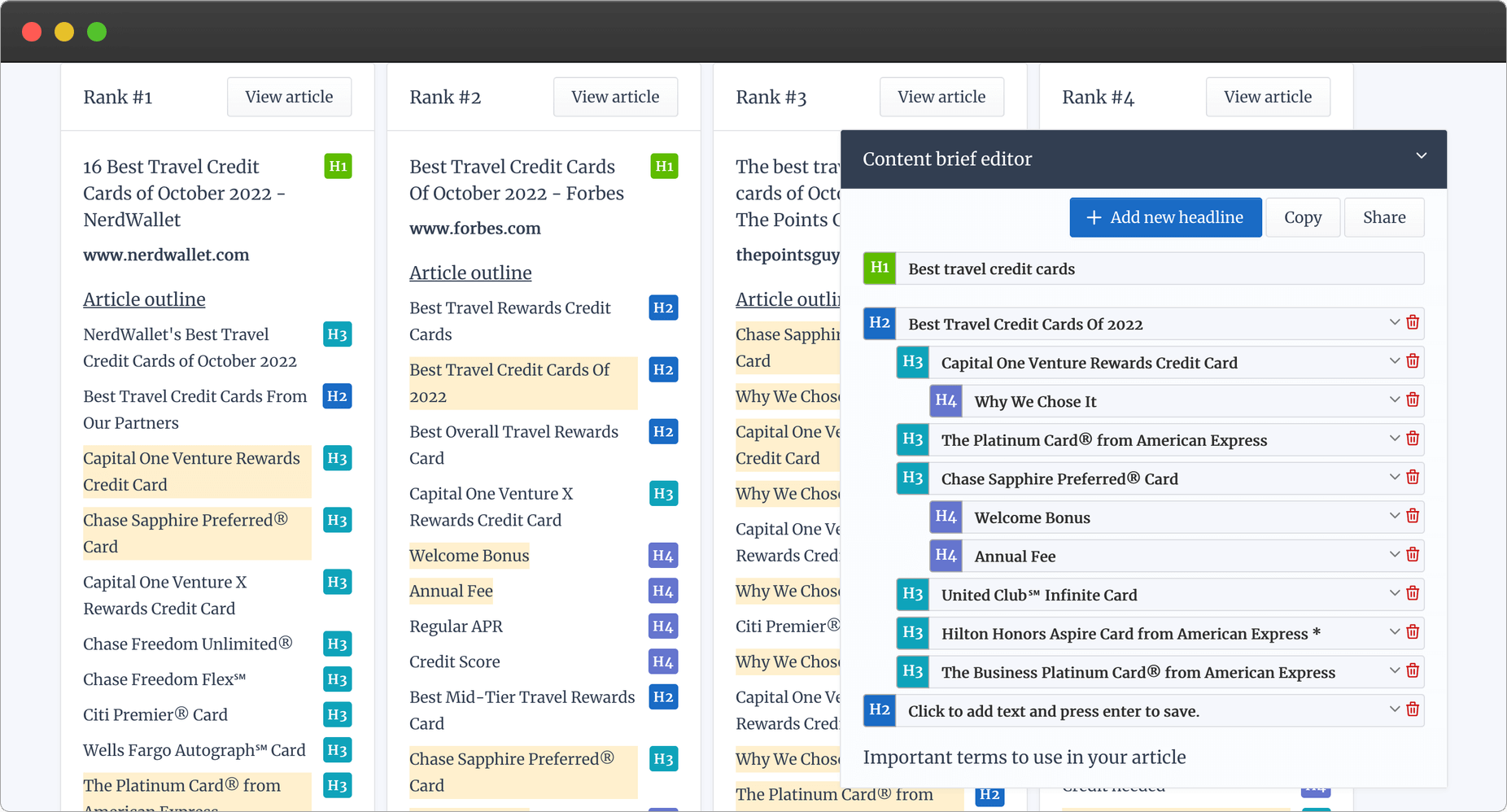
Task: Collapse the Content brief editor panel
Action: coord(1422,155)
